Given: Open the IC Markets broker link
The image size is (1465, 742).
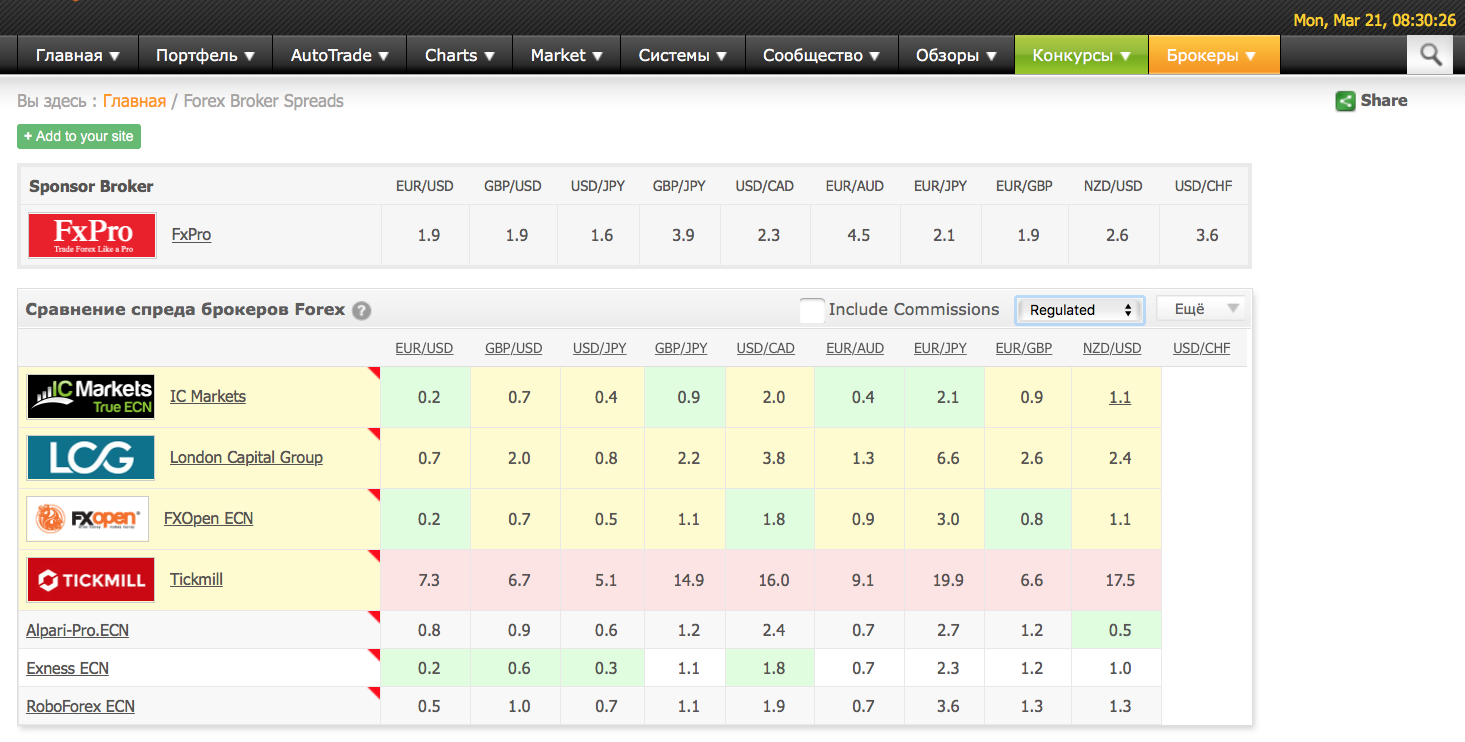Looking at the screenshot, I should (208, 396).
